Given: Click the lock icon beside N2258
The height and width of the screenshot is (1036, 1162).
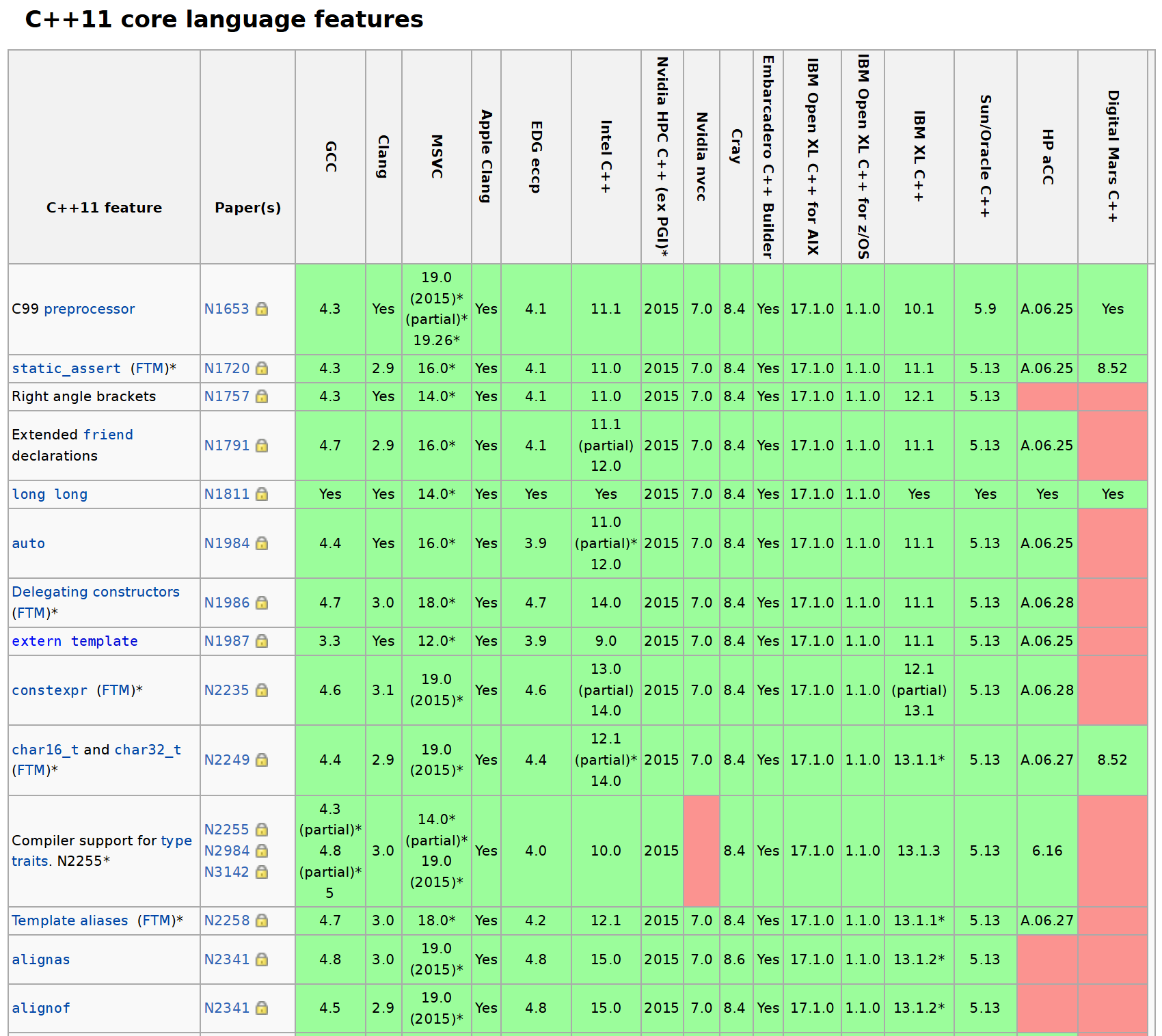Looking at the screenshot, I should (262, 921).
